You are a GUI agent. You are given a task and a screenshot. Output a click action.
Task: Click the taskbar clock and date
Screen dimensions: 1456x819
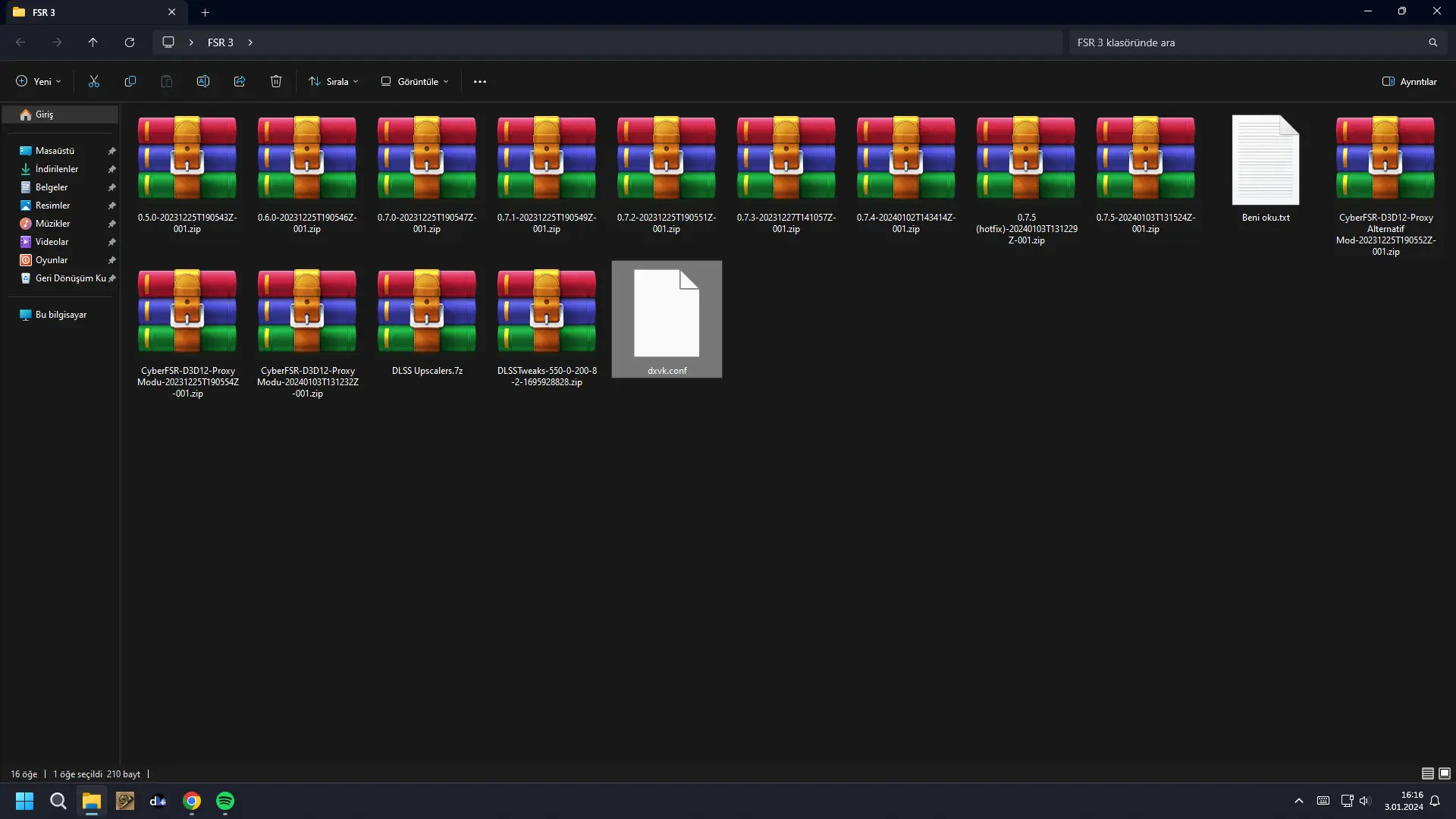[x=1404, y=801]
